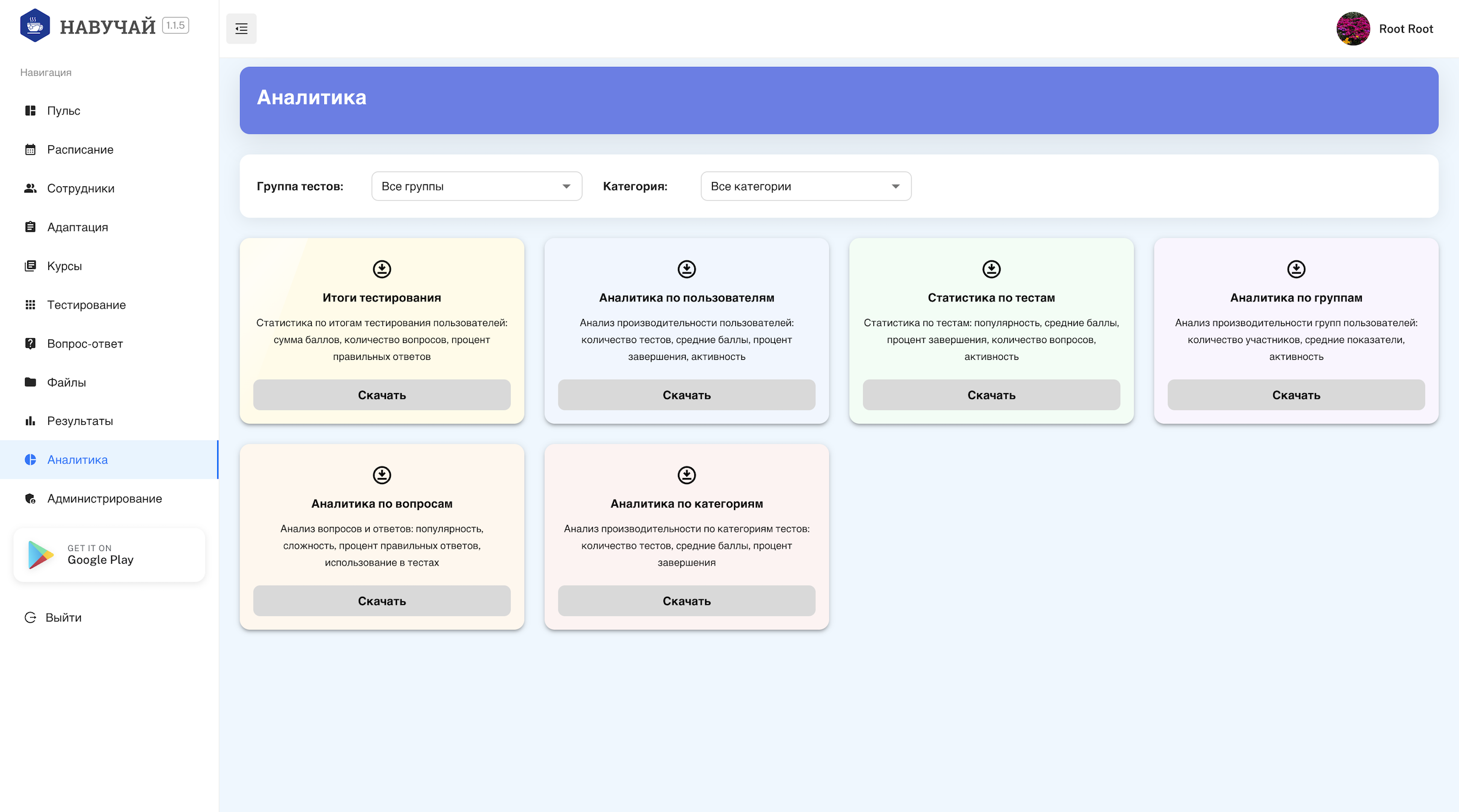Open Адаптация section
The width and height of the screenshot is (1459, 812).
109,227
